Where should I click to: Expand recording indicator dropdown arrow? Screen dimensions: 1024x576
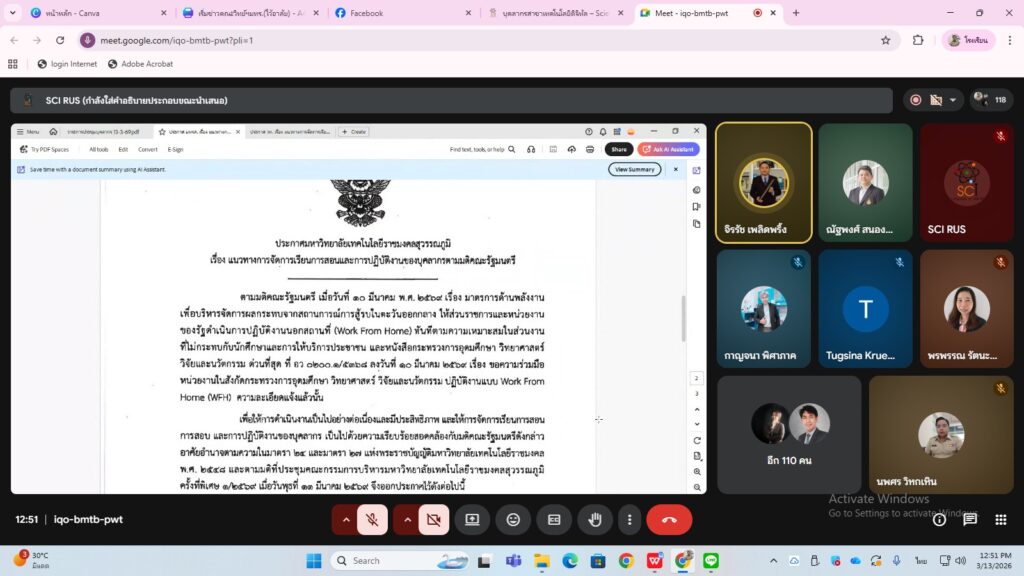[x=953, y=101]
